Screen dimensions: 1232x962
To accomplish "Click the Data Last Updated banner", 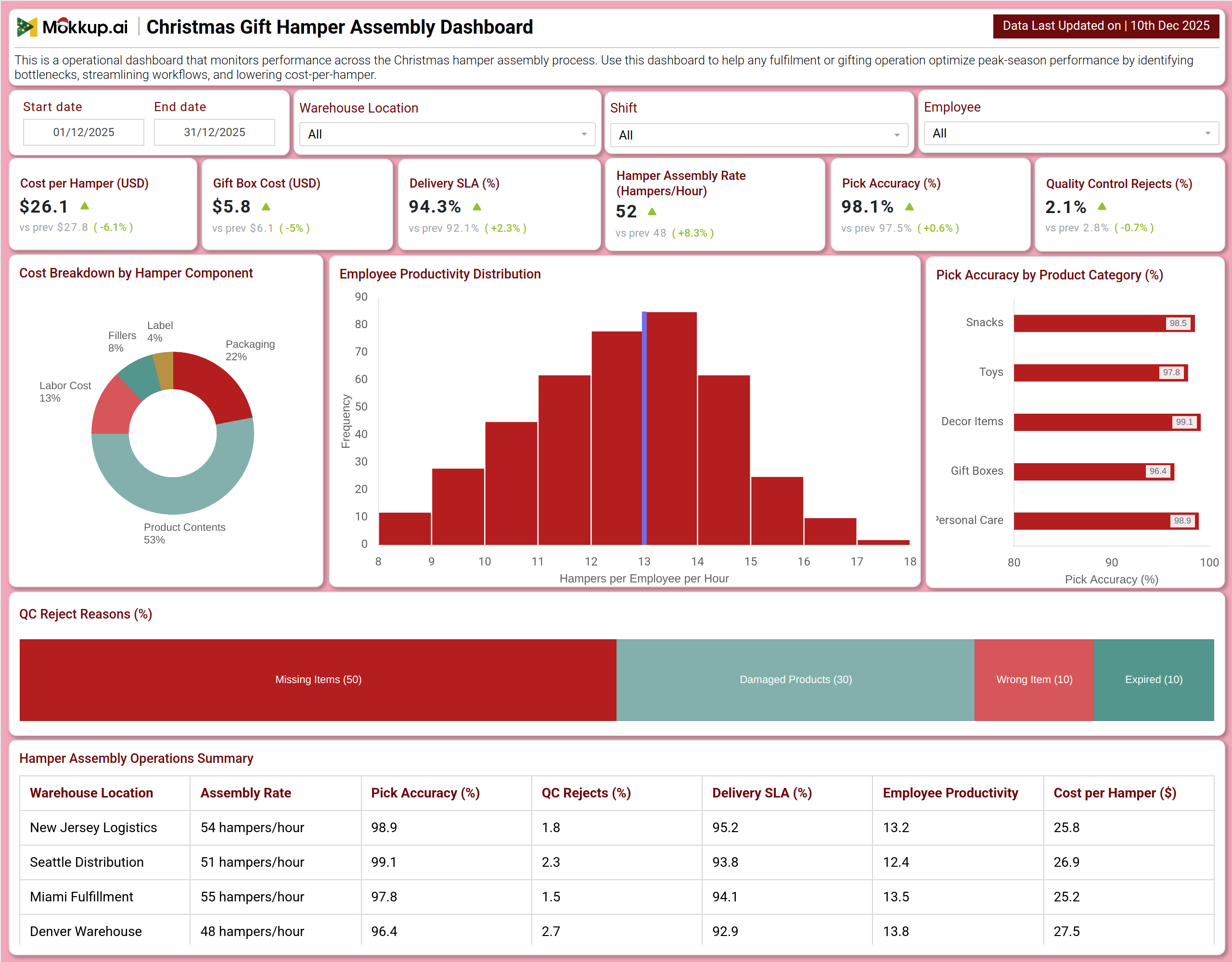I will point(1105,26).
